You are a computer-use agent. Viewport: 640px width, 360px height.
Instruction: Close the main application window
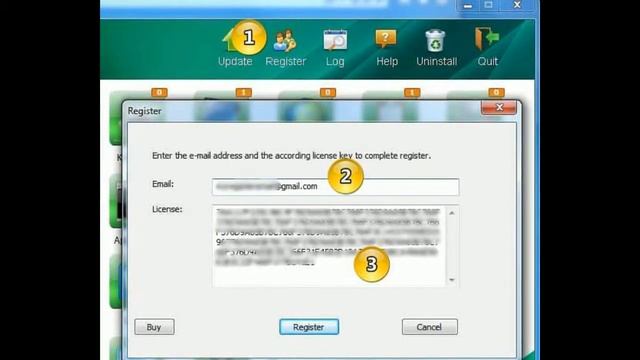(517, 5)
